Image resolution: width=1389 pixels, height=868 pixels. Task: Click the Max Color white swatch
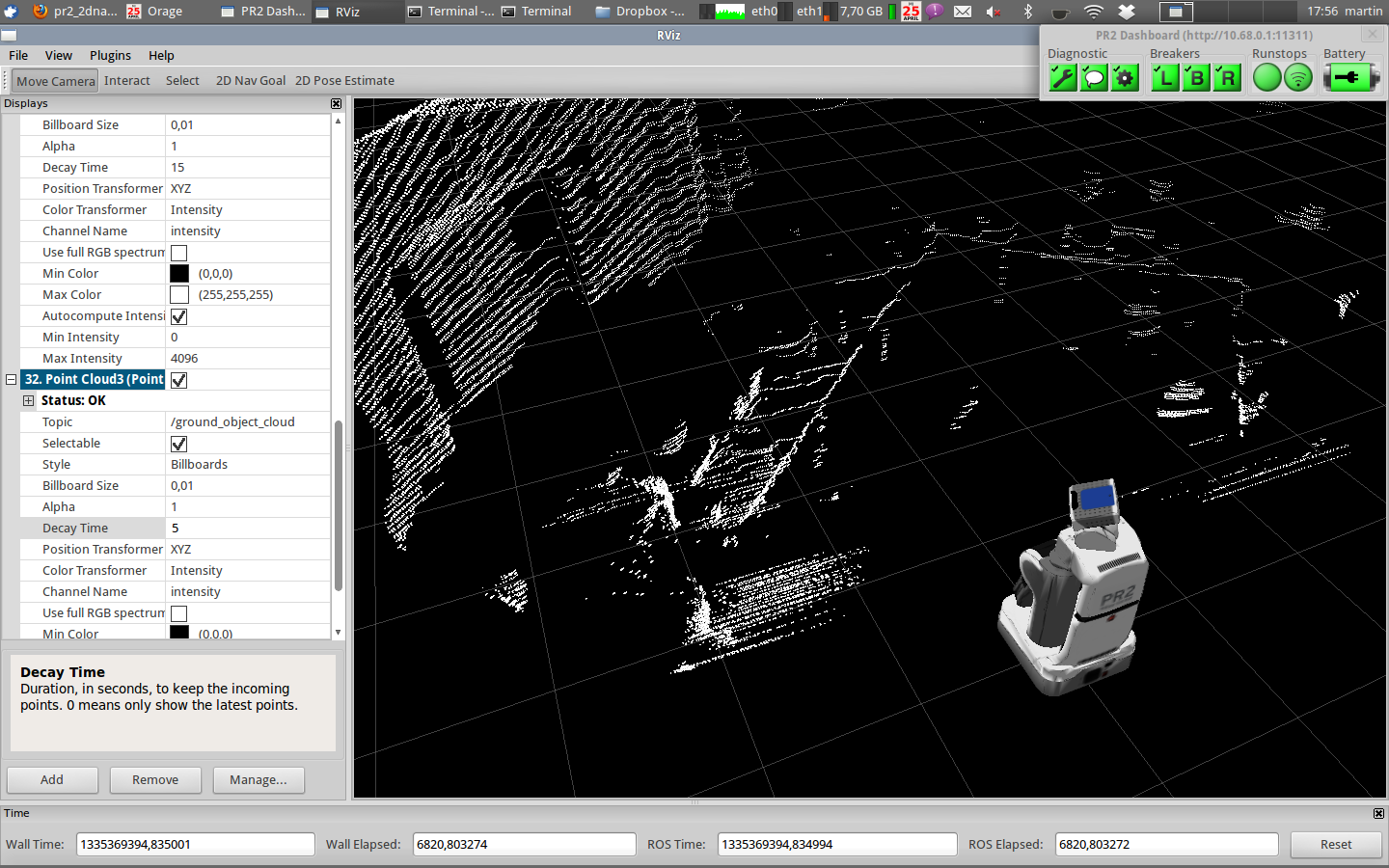pyautogui.click(x=179, y=295)
